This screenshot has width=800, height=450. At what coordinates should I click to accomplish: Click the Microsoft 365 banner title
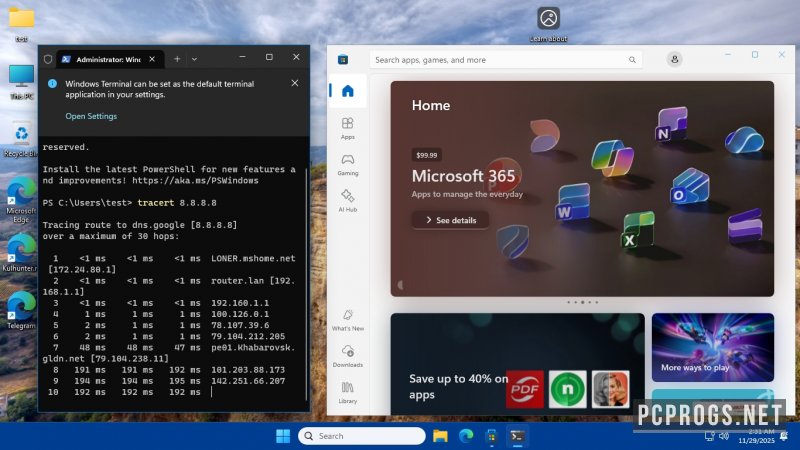[463, 176]
